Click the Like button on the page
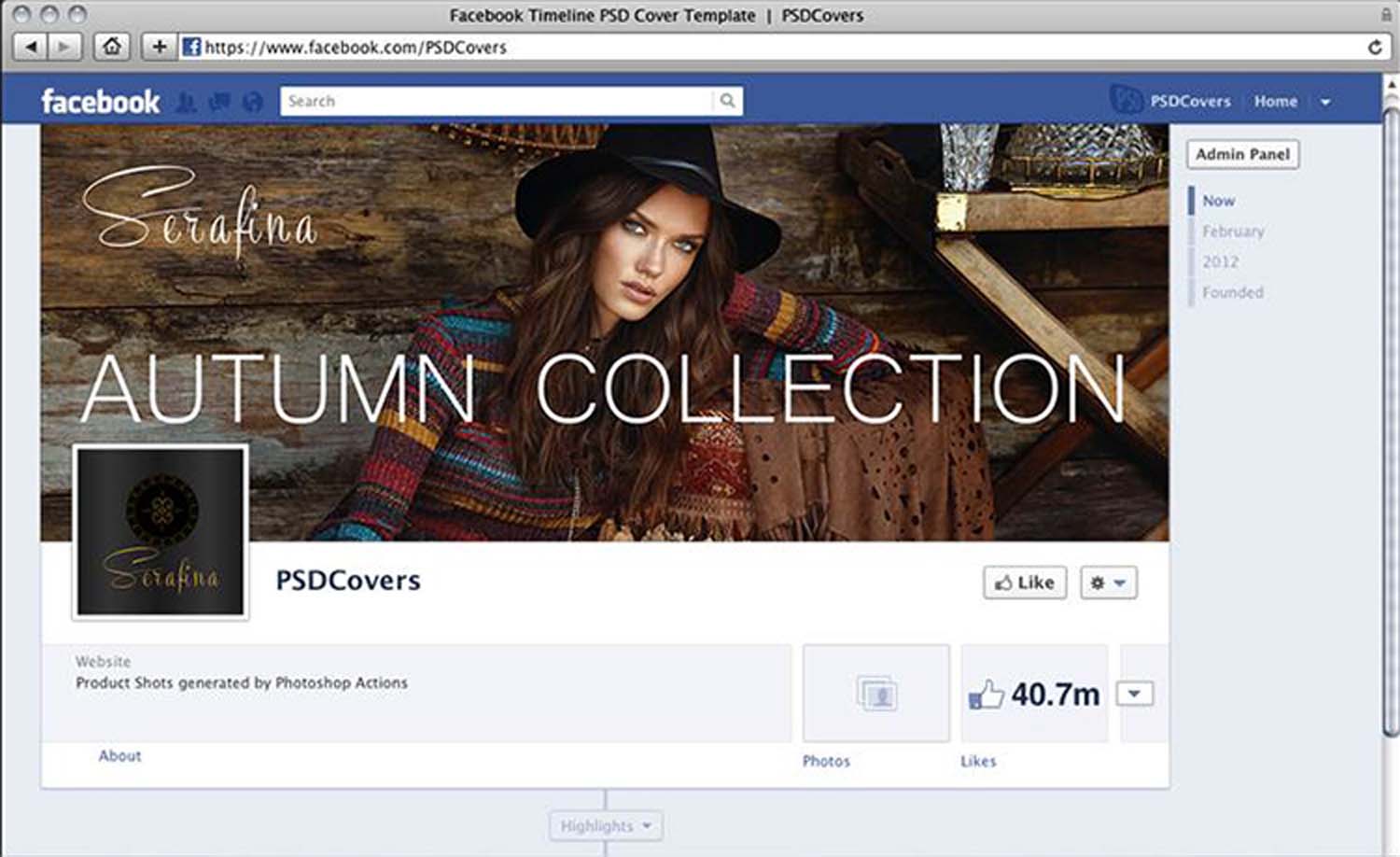This screenshot has width=1400, height=857. [x=1024, y=583]
